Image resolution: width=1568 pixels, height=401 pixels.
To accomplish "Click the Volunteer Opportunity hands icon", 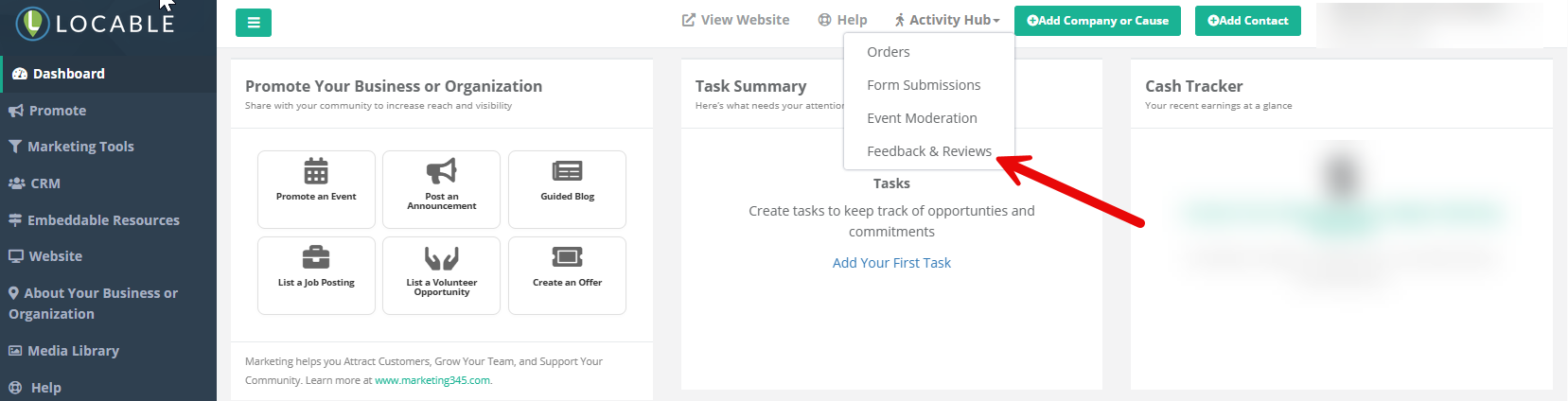I will 441,258.
